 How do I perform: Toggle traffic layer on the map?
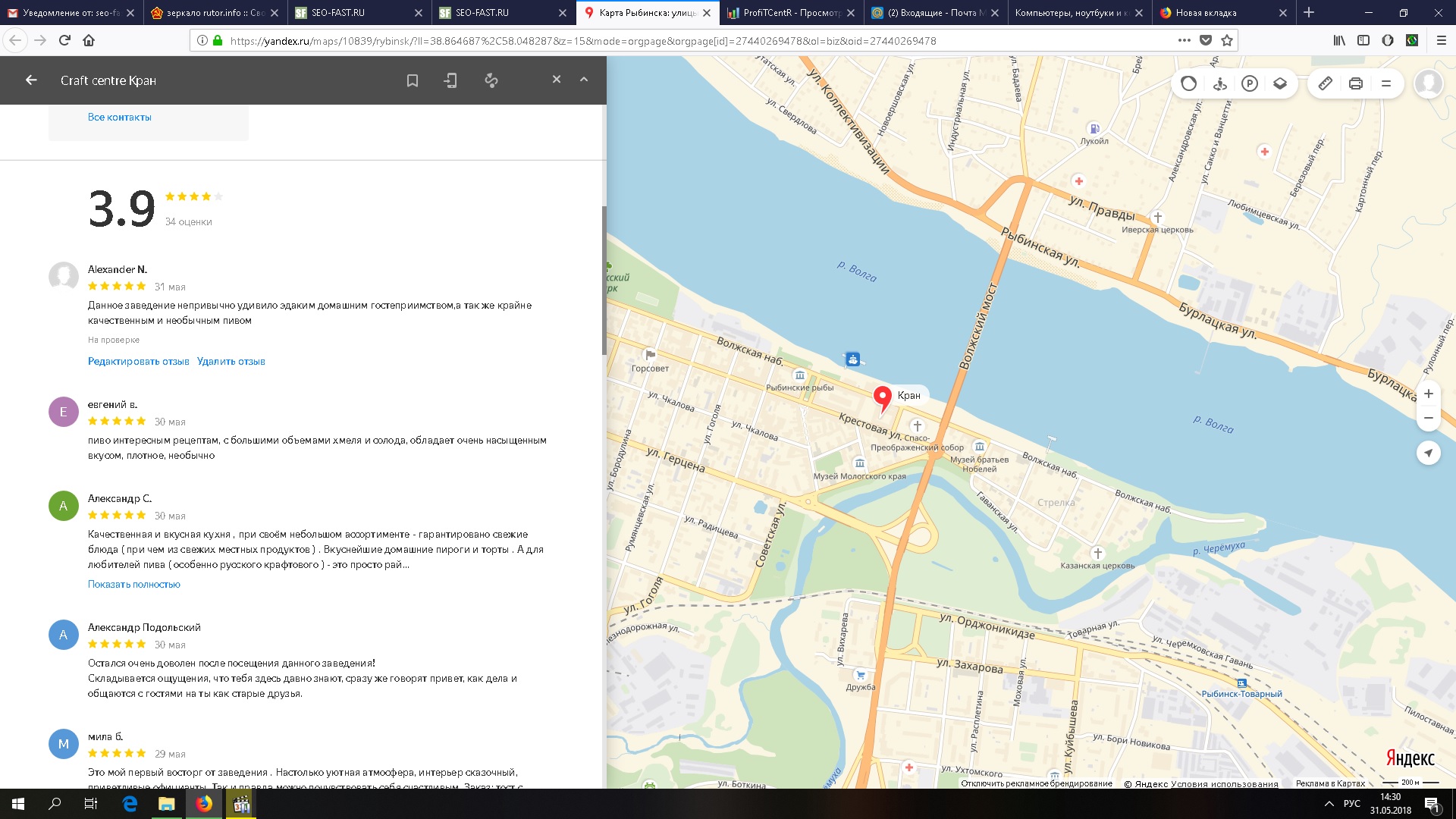coord(1189,84)
